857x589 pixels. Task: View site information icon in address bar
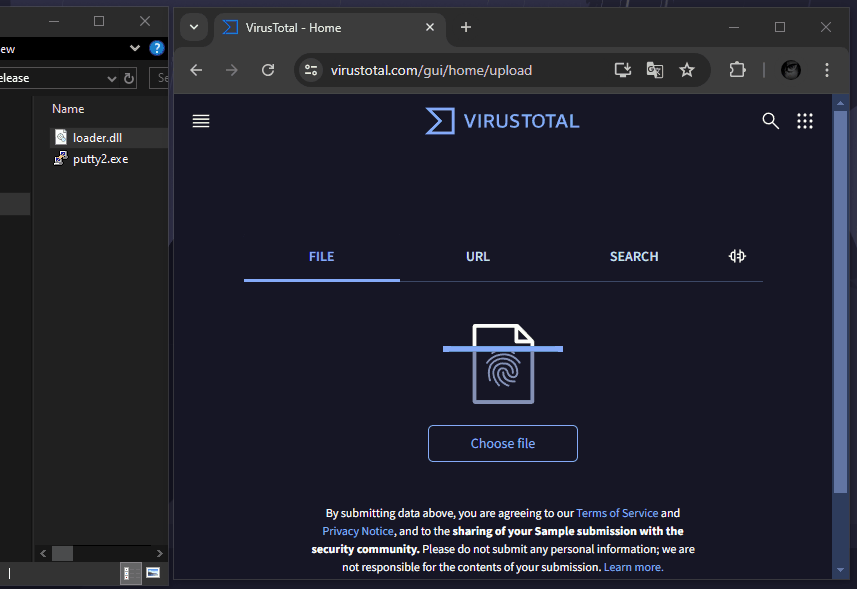coord(311,70)
